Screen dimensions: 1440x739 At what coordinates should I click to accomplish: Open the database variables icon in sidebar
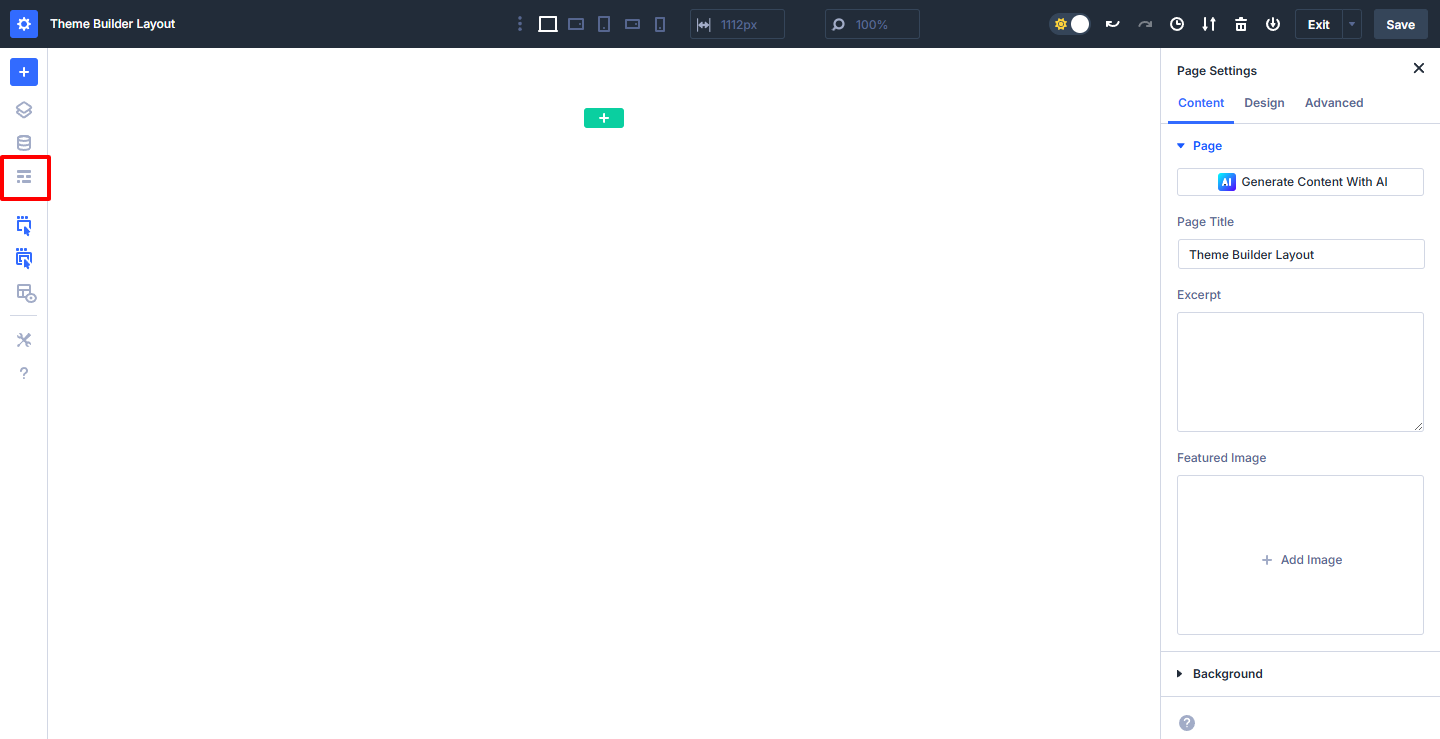click(24, 143)
